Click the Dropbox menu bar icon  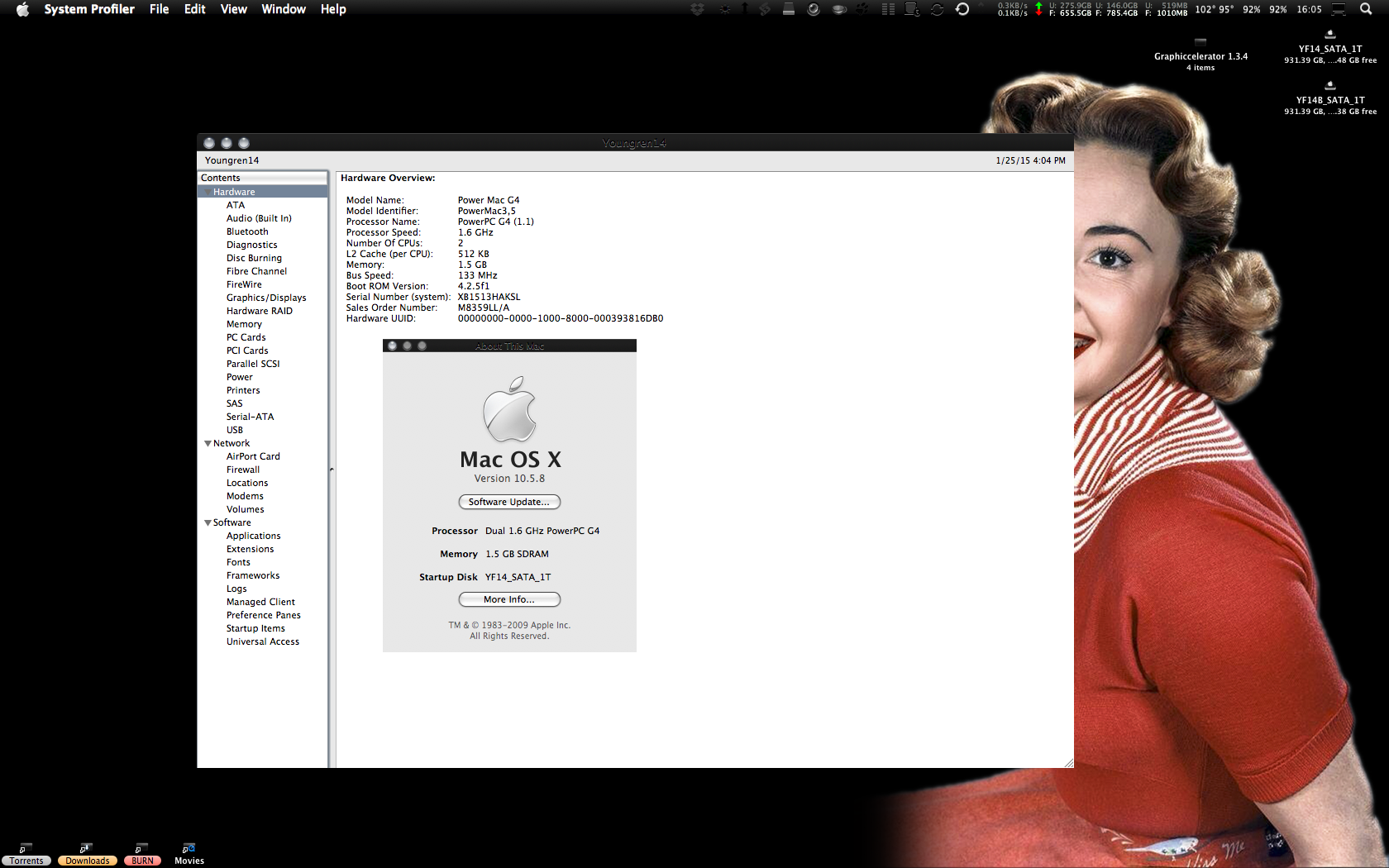[697, 9]
